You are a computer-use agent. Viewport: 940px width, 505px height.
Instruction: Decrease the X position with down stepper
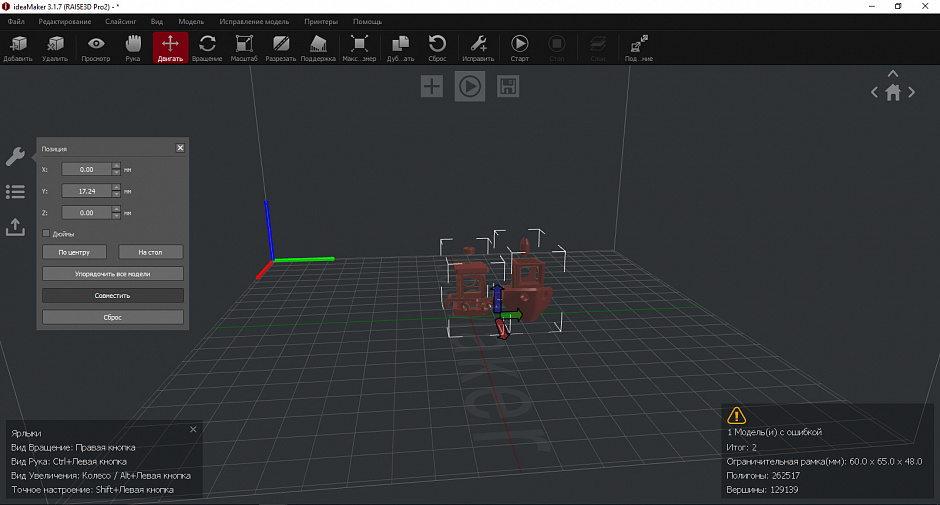click(116, 173)
